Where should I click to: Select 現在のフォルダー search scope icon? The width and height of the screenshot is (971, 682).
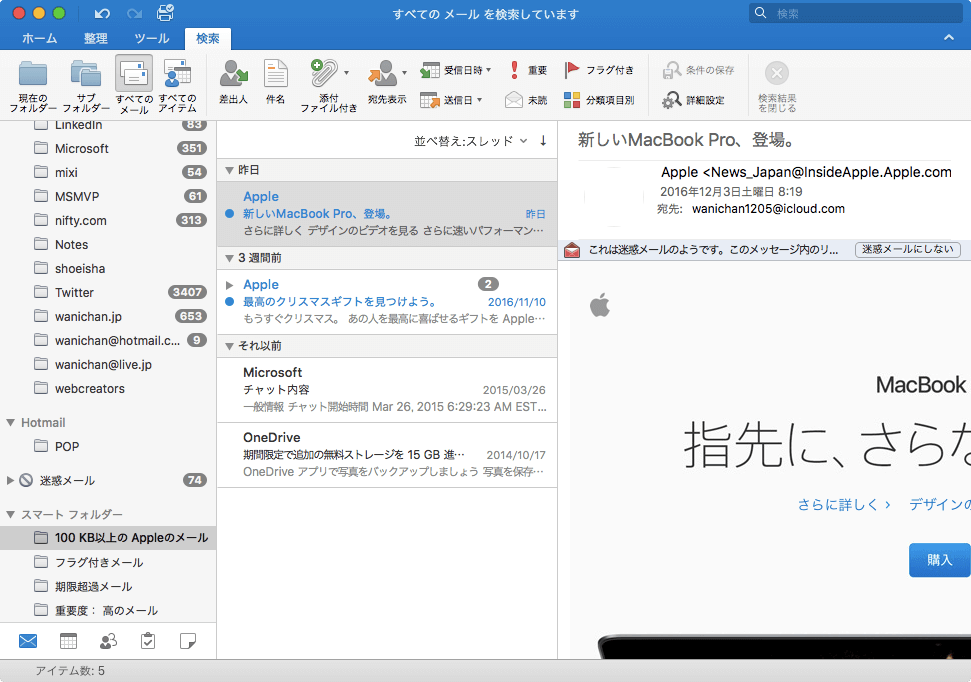(33, 74)
